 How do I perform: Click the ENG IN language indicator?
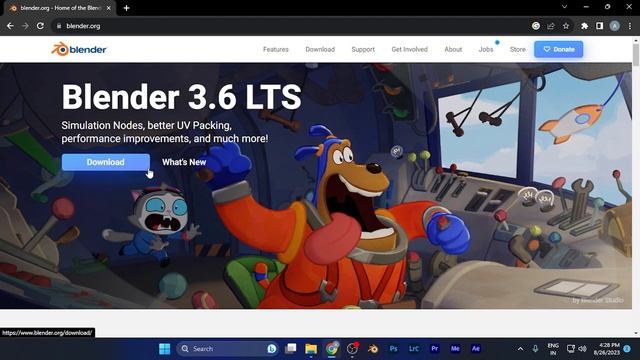553,349
